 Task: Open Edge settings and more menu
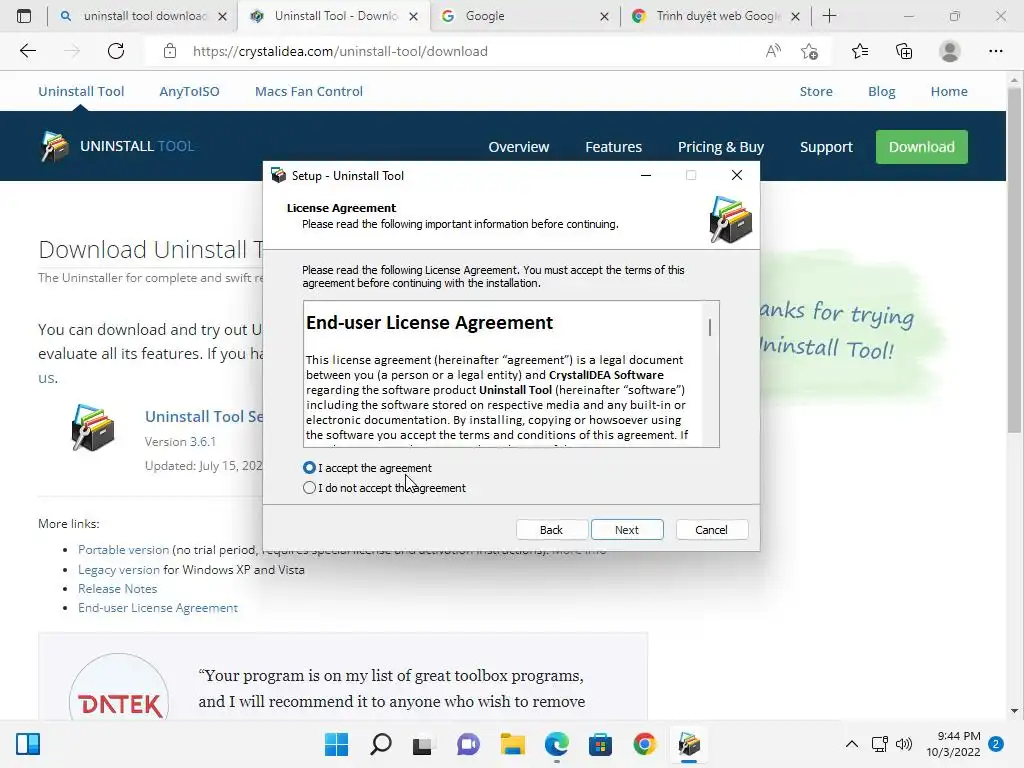click(995, 51)
